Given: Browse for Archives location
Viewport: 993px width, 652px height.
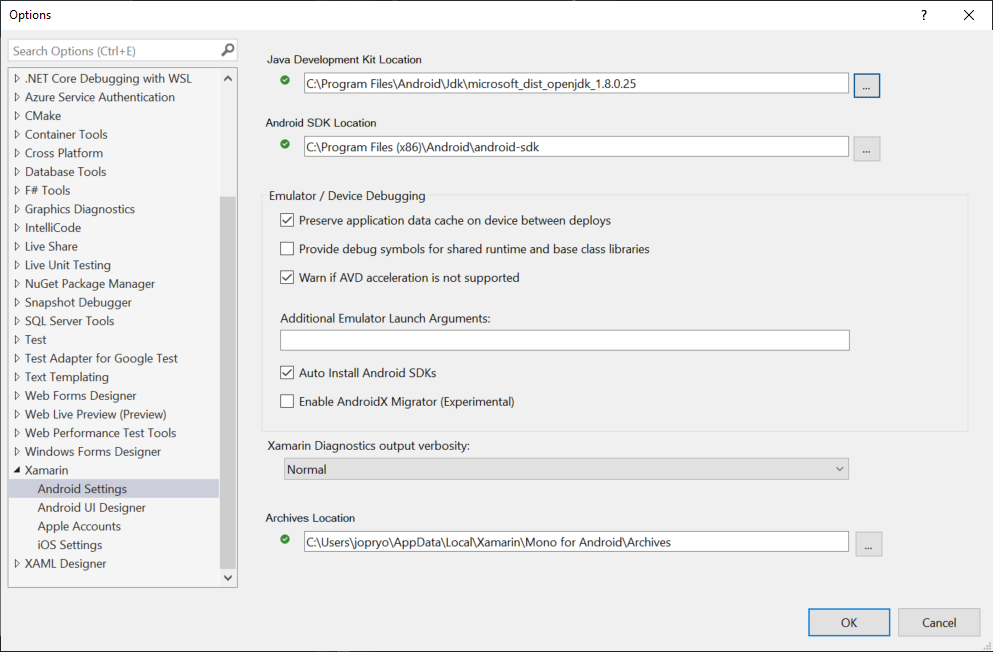Looking at the screenshot, I should [x=868, y=544].
